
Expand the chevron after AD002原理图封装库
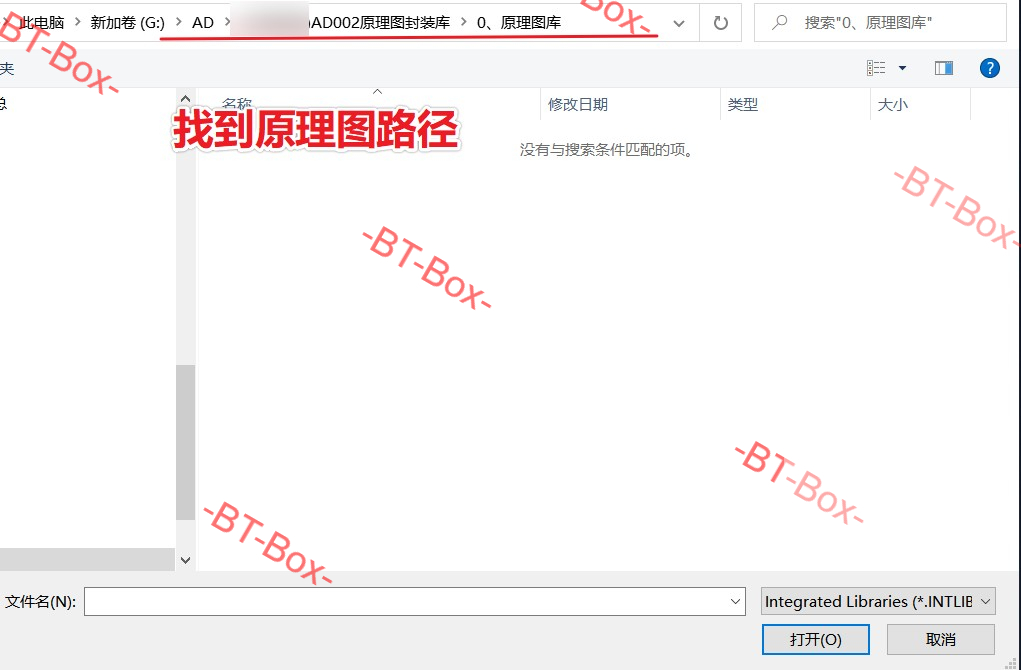tap(463, 23)
